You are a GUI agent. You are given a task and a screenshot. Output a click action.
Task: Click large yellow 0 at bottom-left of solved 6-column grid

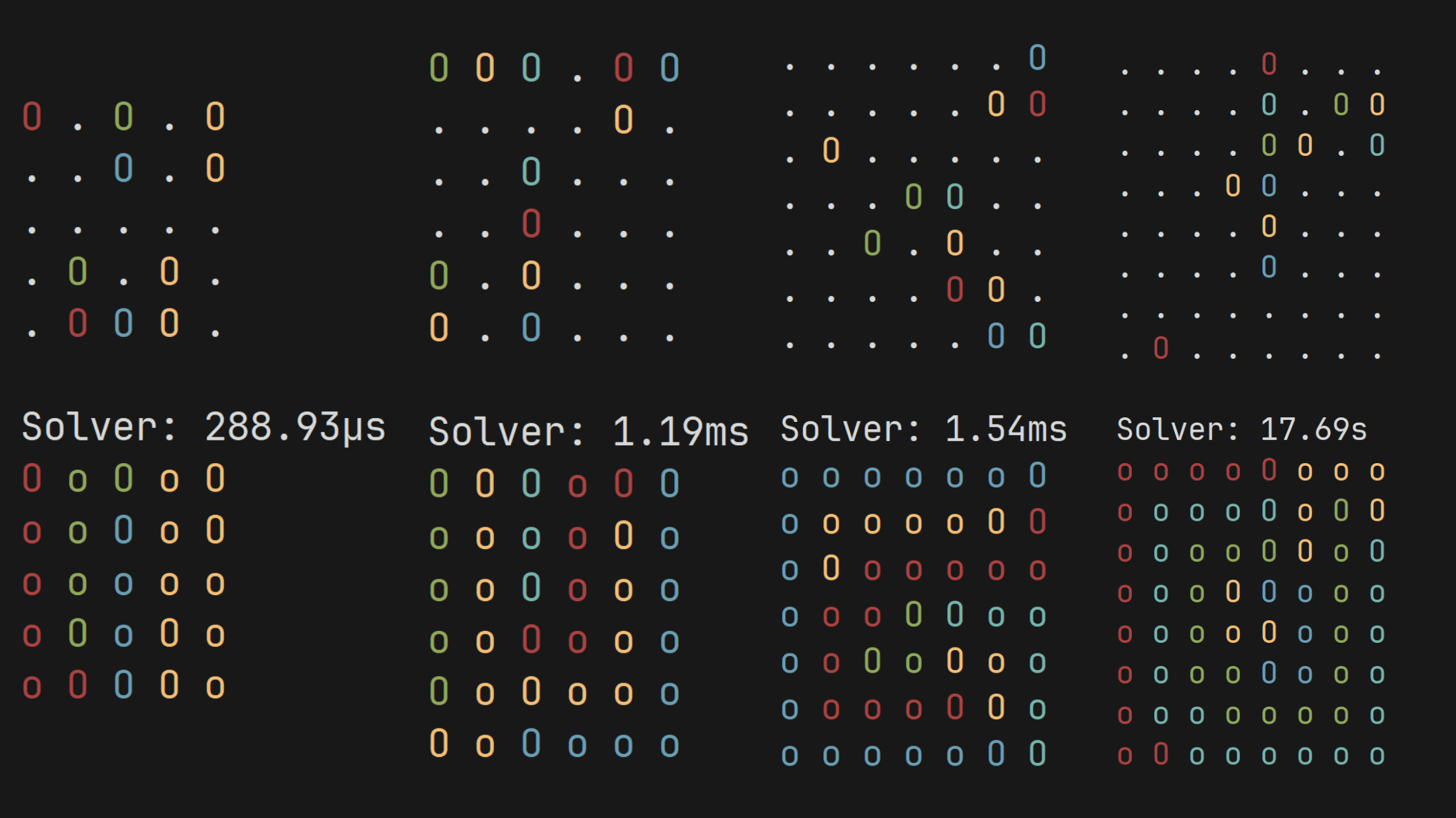tap(439, 743)
